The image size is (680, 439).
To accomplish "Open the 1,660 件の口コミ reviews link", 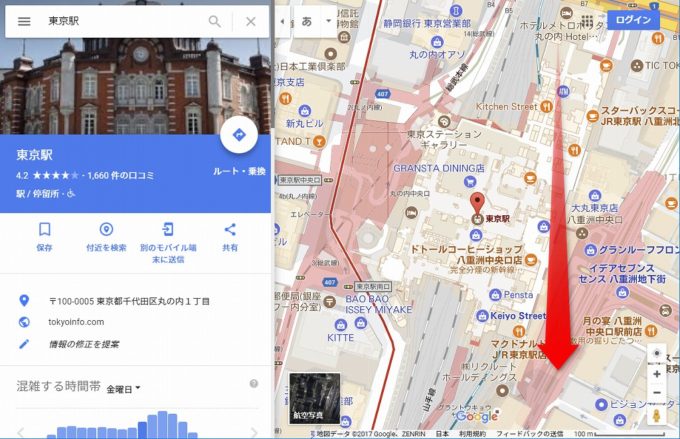I will [x=125, y=175].
